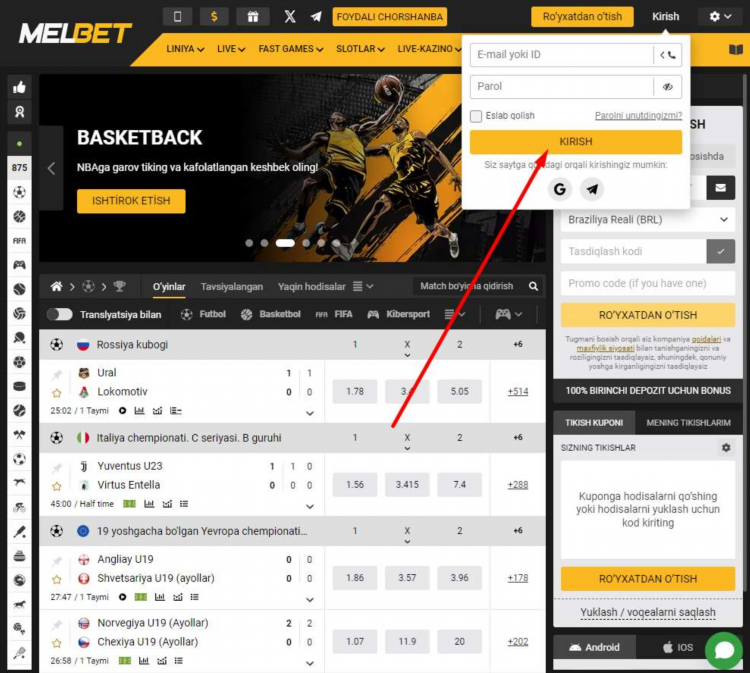Go to the previous banner slide arrow

51,168
